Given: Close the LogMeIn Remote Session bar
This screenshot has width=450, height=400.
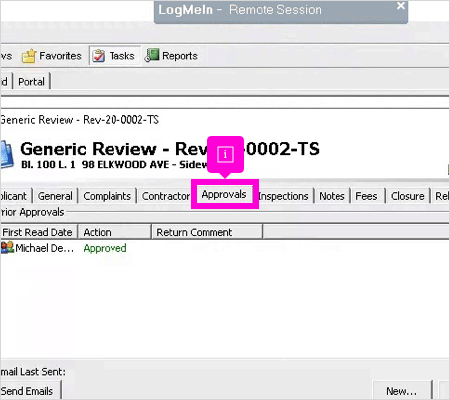Looking at the screenshot, I should [401, 6].
